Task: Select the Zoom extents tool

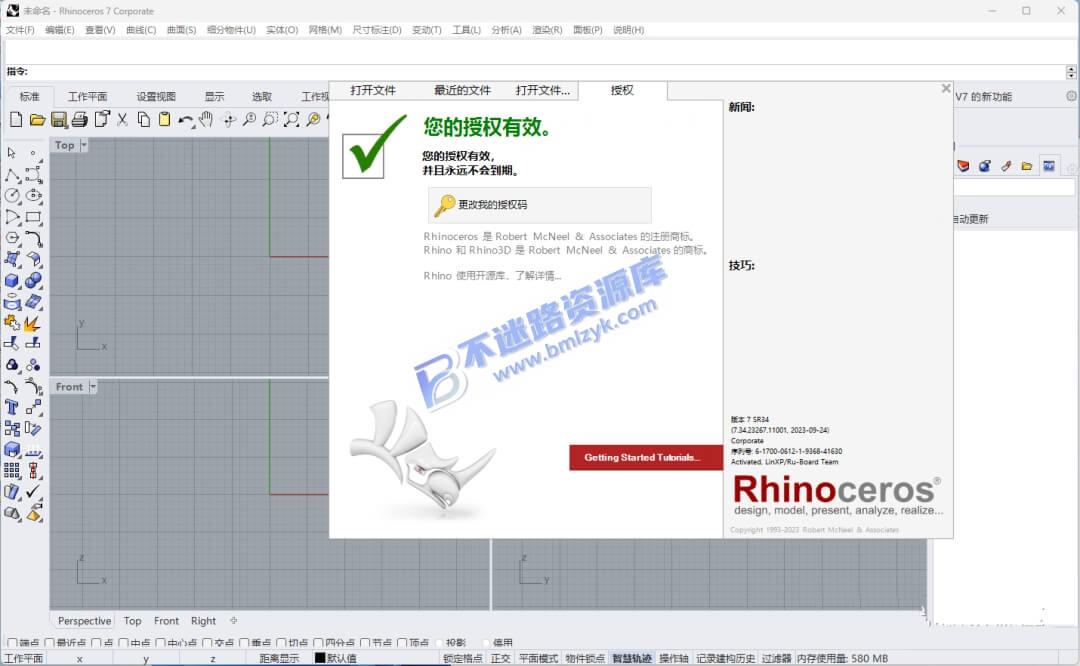Action: tap(291, 119)
